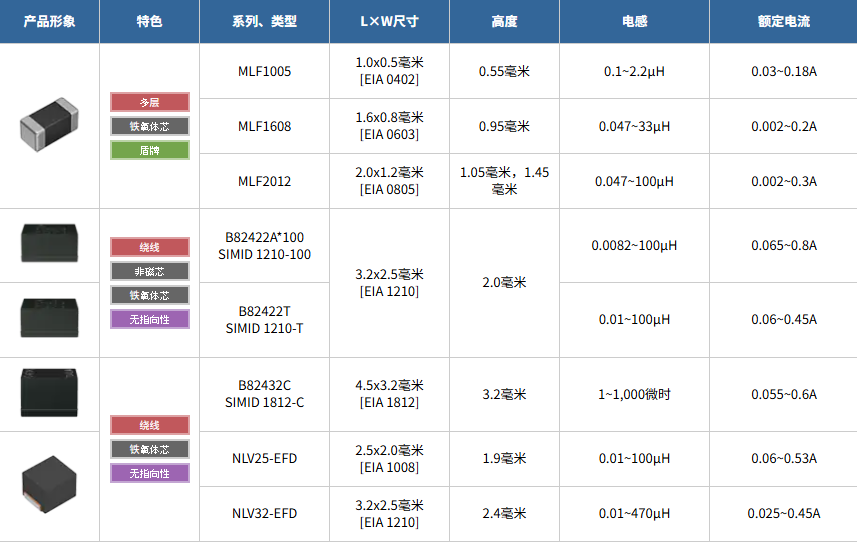
Task: Click the 绕线 tag in the NLV group
Action: (150, 425)
